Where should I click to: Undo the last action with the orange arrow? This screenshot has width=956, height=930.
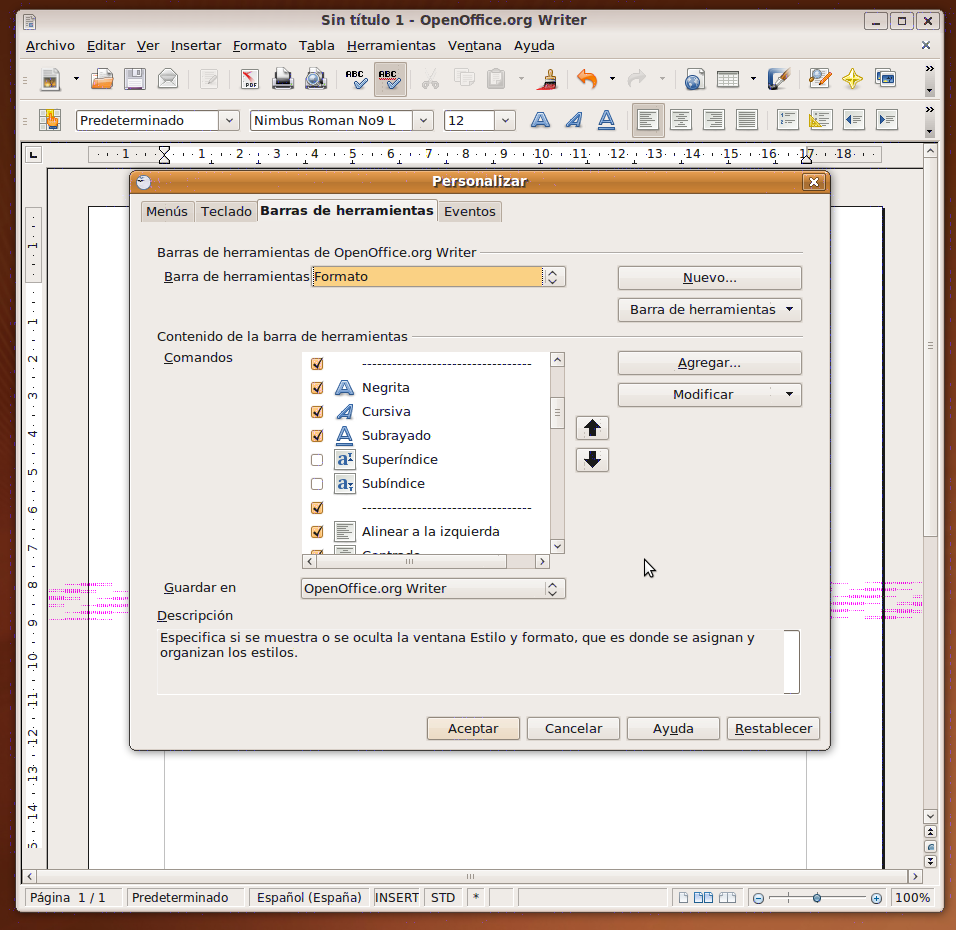[587, 79]
